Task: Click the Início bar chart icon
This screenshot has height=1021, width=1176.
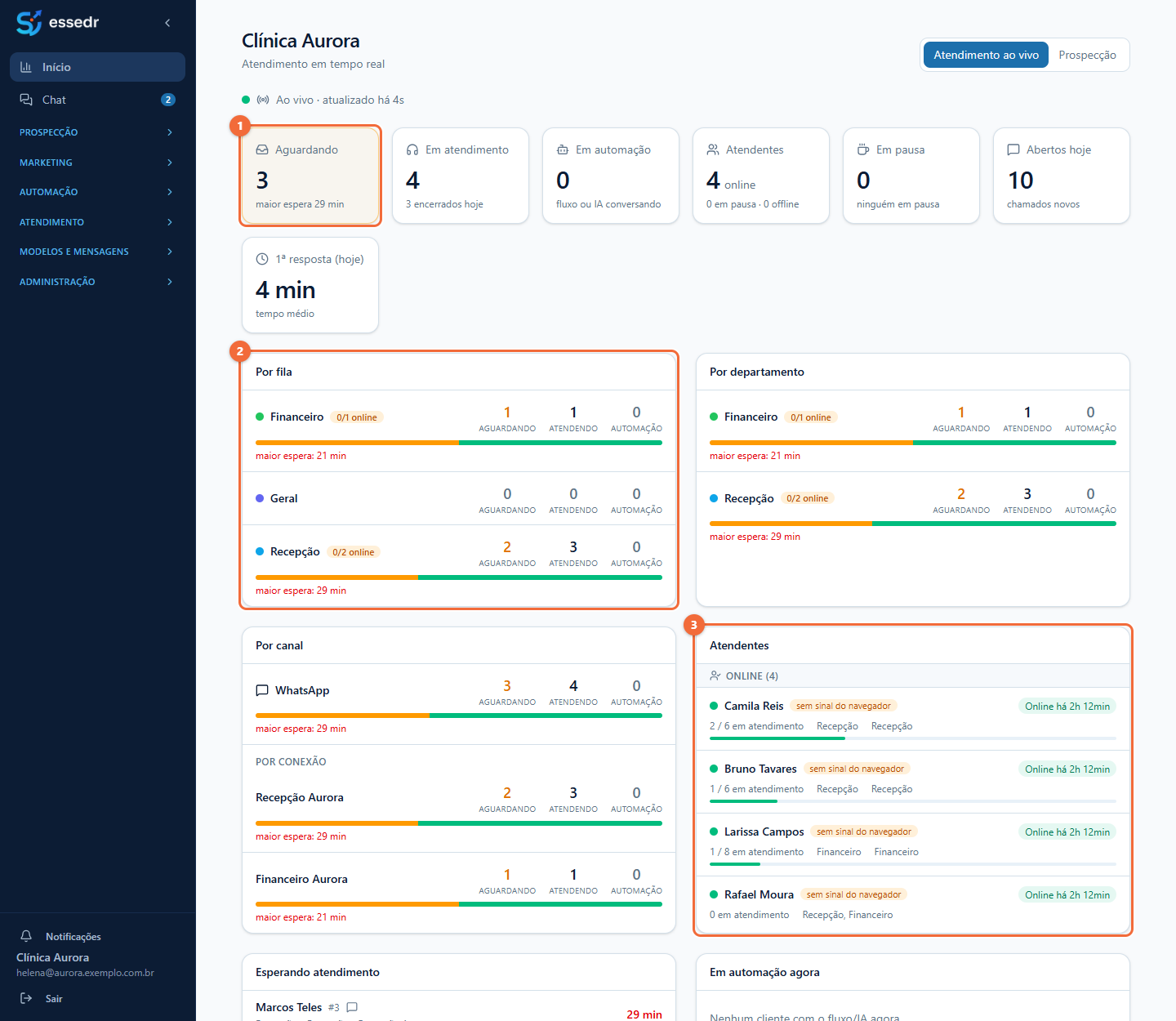Action: click(26, 67)
